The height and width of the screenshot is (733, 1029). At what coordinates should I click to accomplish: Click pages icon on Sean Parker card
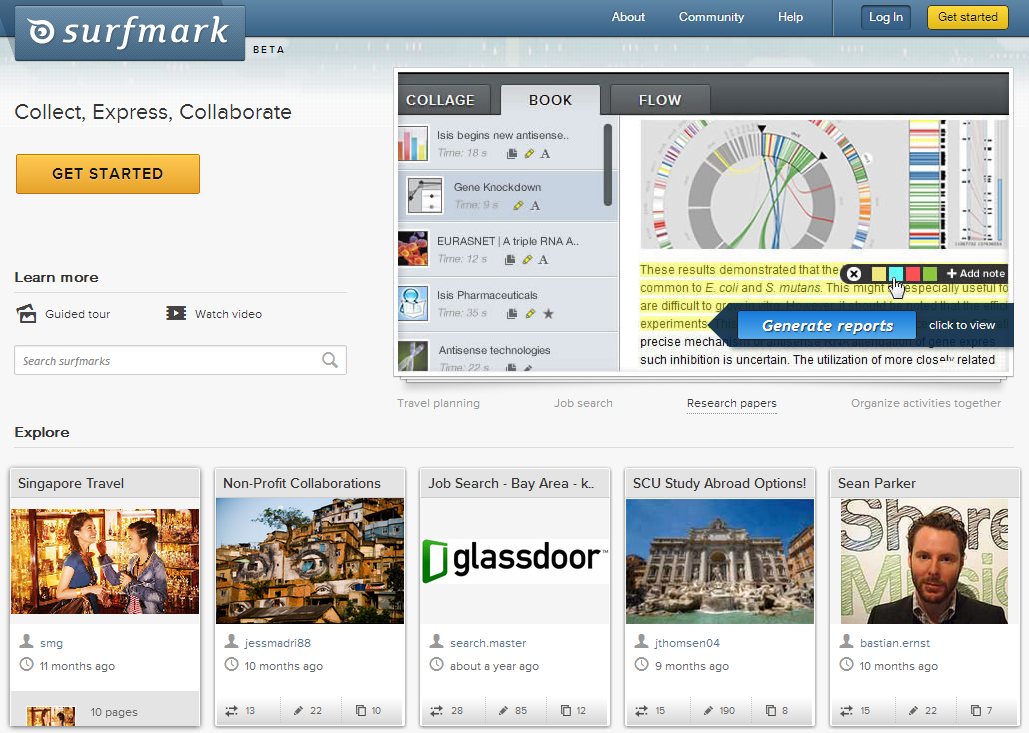tap(976, 711)
